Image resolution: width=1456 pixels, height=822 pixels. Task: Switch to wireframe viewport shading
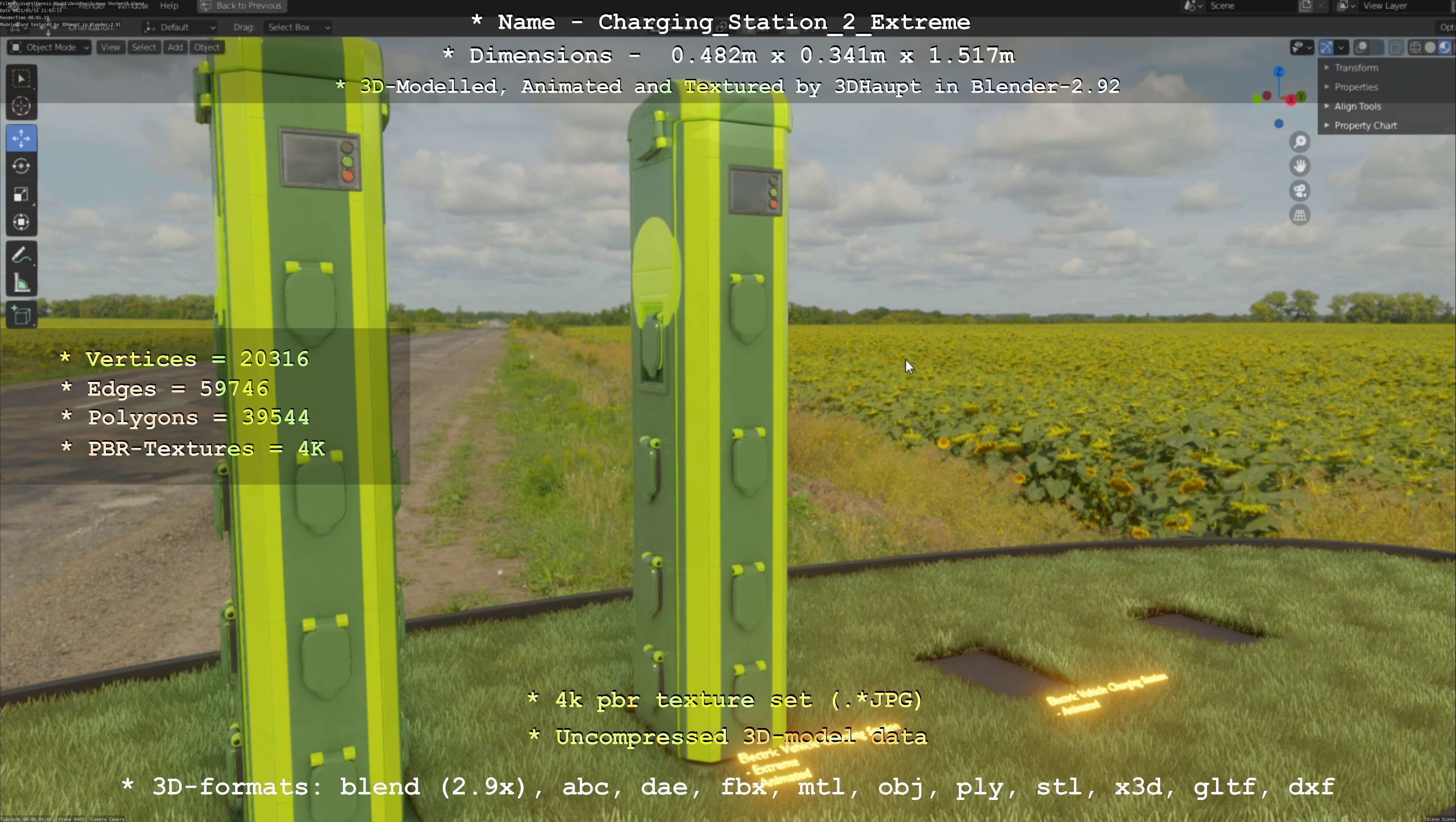pyautogui.click(x=1415, y=47)
